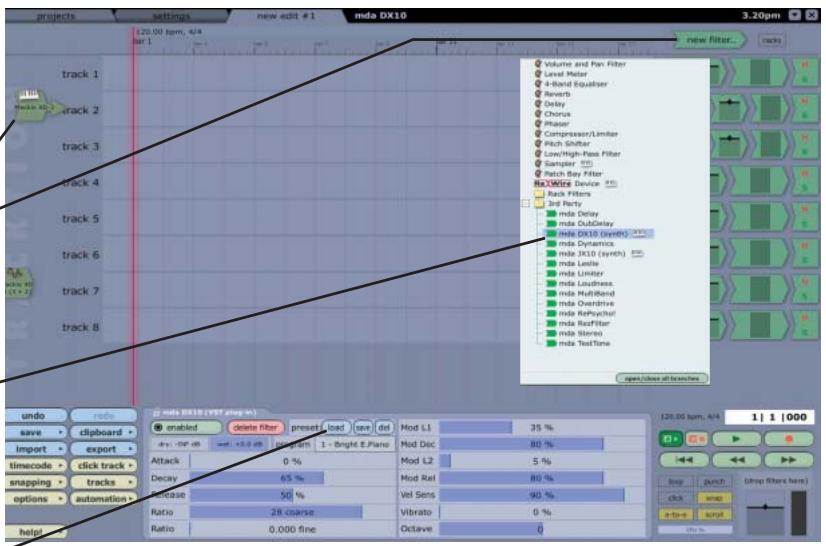Open the import menu
The height and width of the screenshot is (546, 826).
[35, 449]
